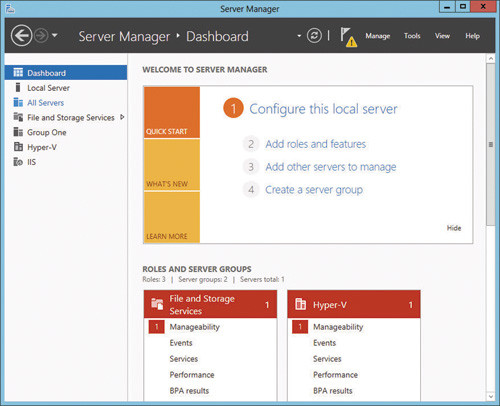Click the Dashboard icon in sidebar

(18, 72)
